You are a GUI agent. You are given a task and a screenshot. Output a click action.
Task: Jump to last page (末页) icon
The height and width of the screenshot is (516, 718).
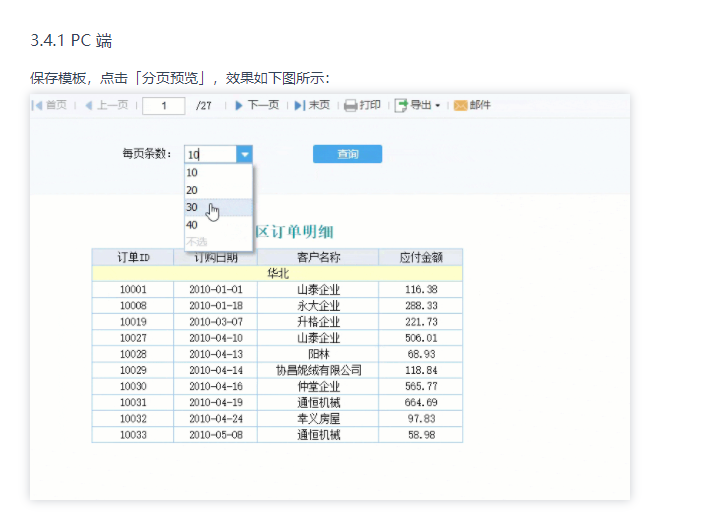[x=299, y=105]
